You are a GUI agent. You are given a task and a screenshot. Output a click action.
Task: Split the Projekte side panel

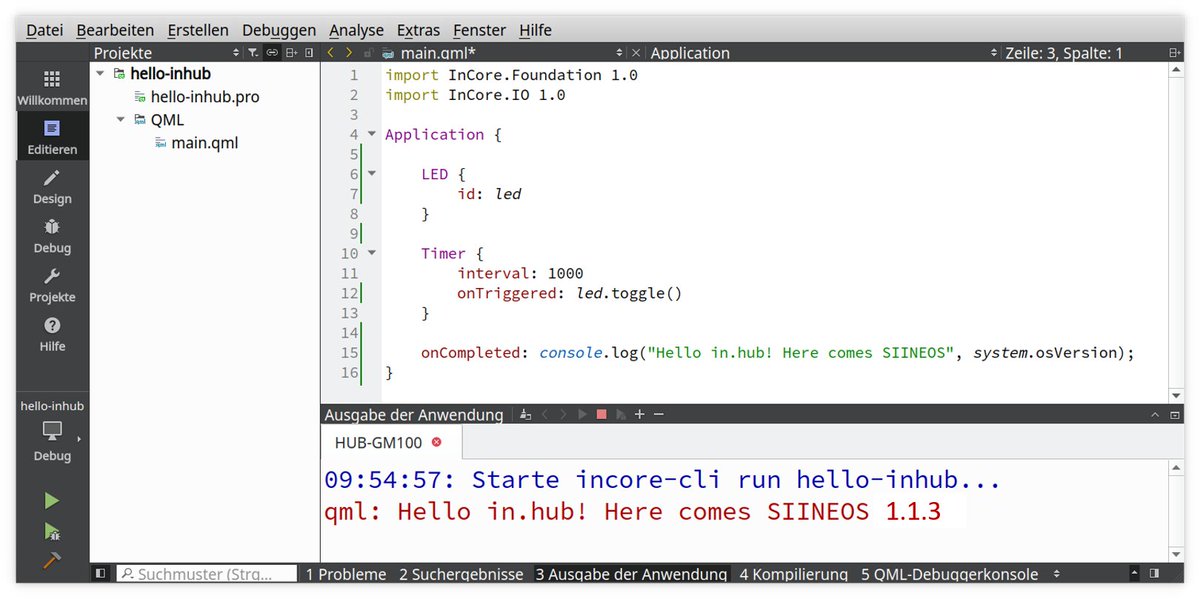(291, 53)
